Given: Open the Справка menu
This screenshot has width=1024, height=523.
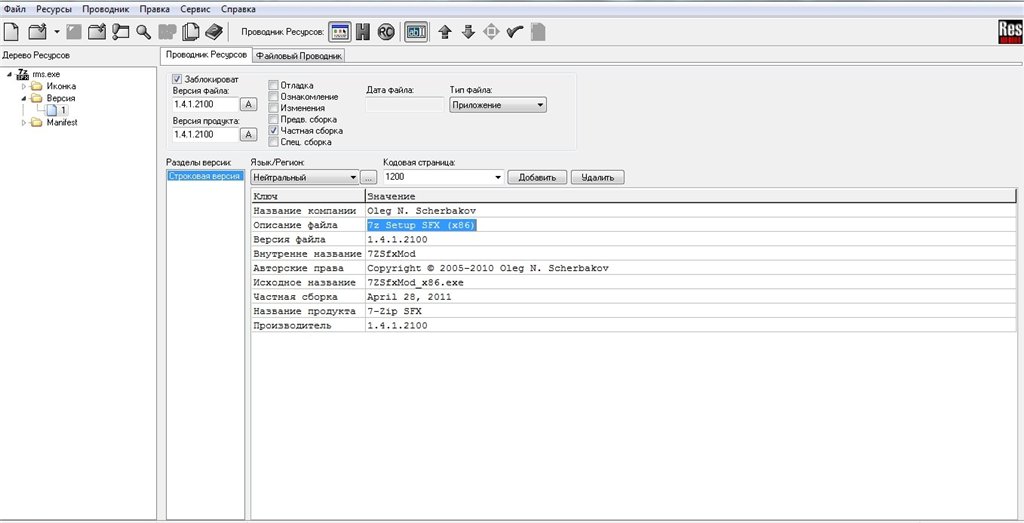Looking at the screenshot, I should (x=238, y=9).
